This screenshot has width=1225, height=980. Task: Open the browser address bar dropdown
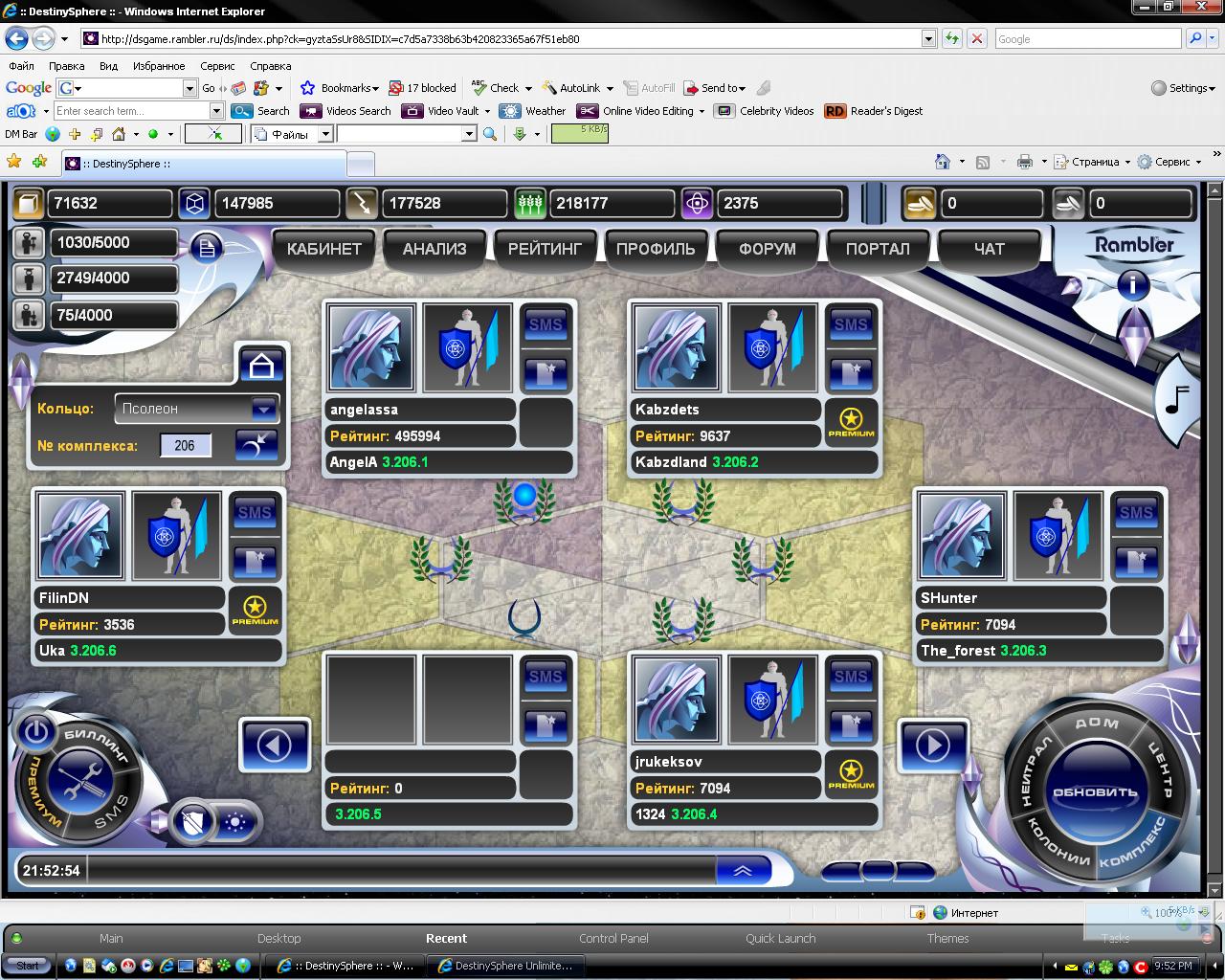pos(928,39)
